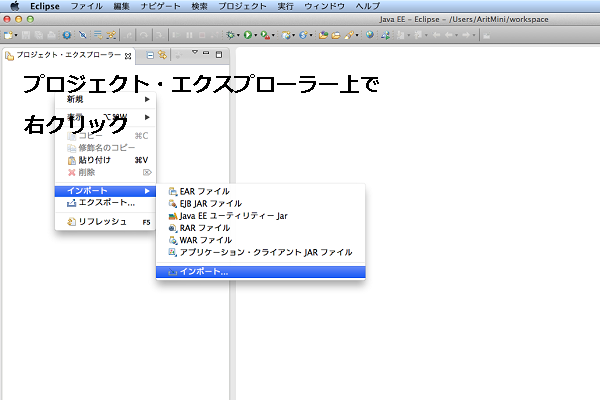Click the blue figure with green arrow toolbar icon
The height and width of the screenshot is (400, 600).
point(385,35)
